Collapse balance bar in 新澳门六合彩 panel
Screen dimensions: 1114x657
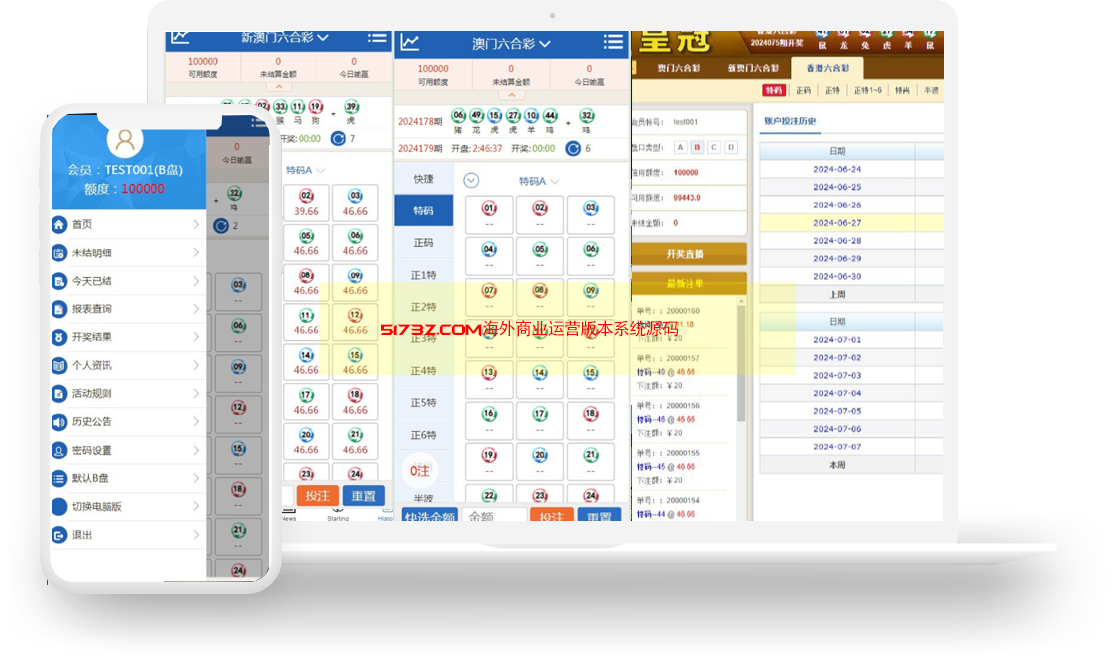coord(279,87)
